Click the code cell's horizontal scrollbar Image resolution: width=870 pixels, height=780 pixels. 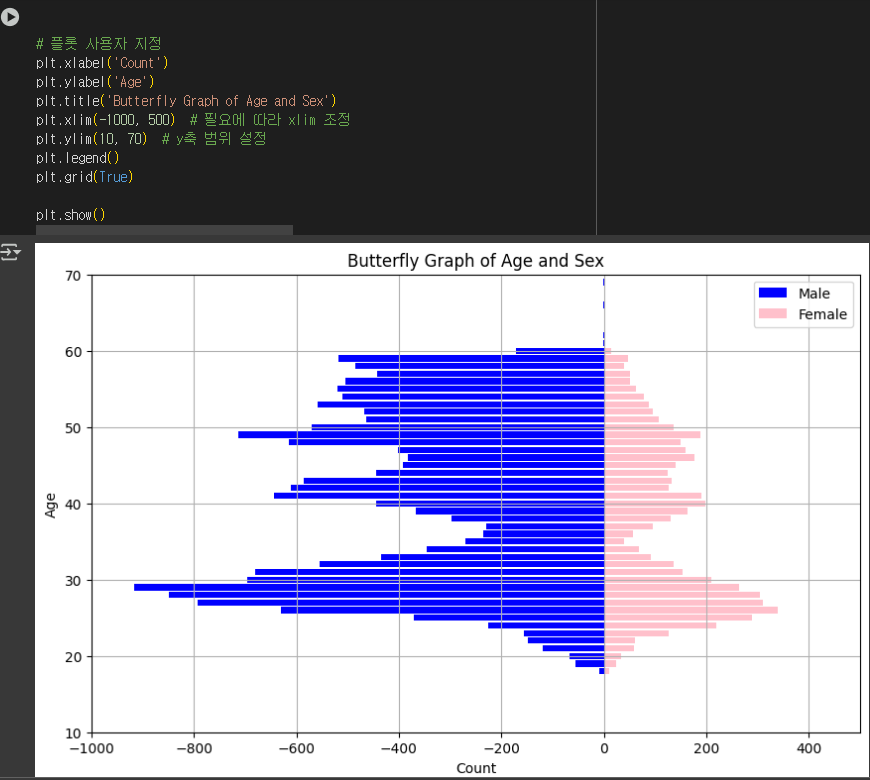(164, 230)
